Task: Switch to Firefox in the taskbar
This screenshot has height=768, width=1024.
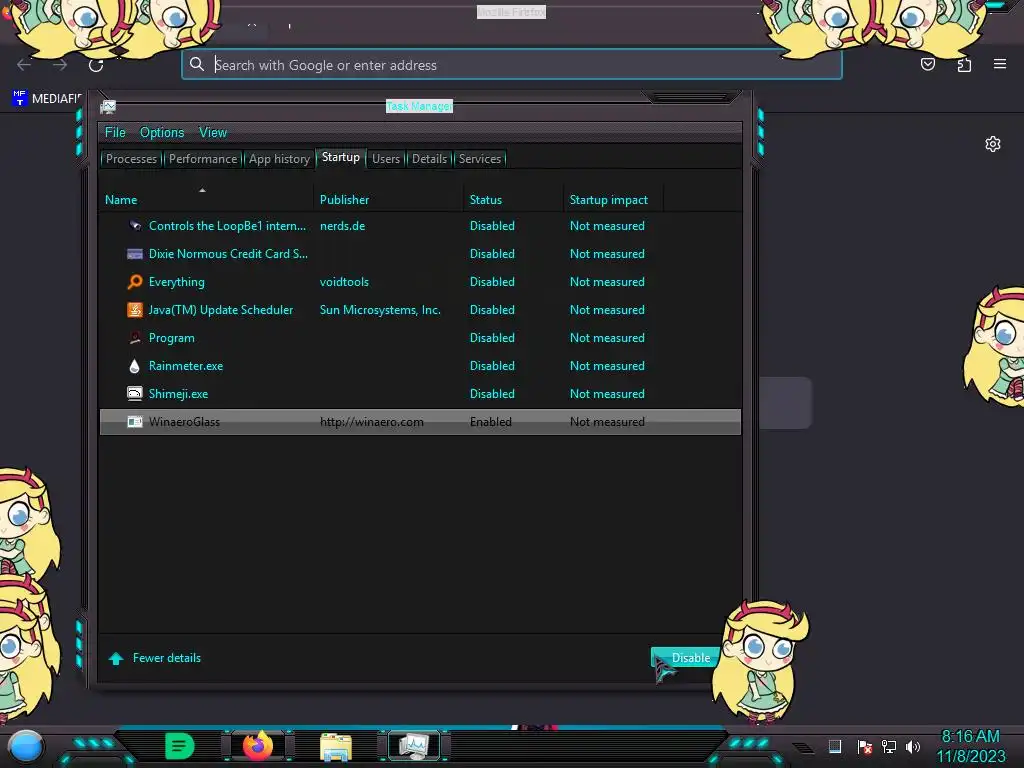Action: (257, 746)
